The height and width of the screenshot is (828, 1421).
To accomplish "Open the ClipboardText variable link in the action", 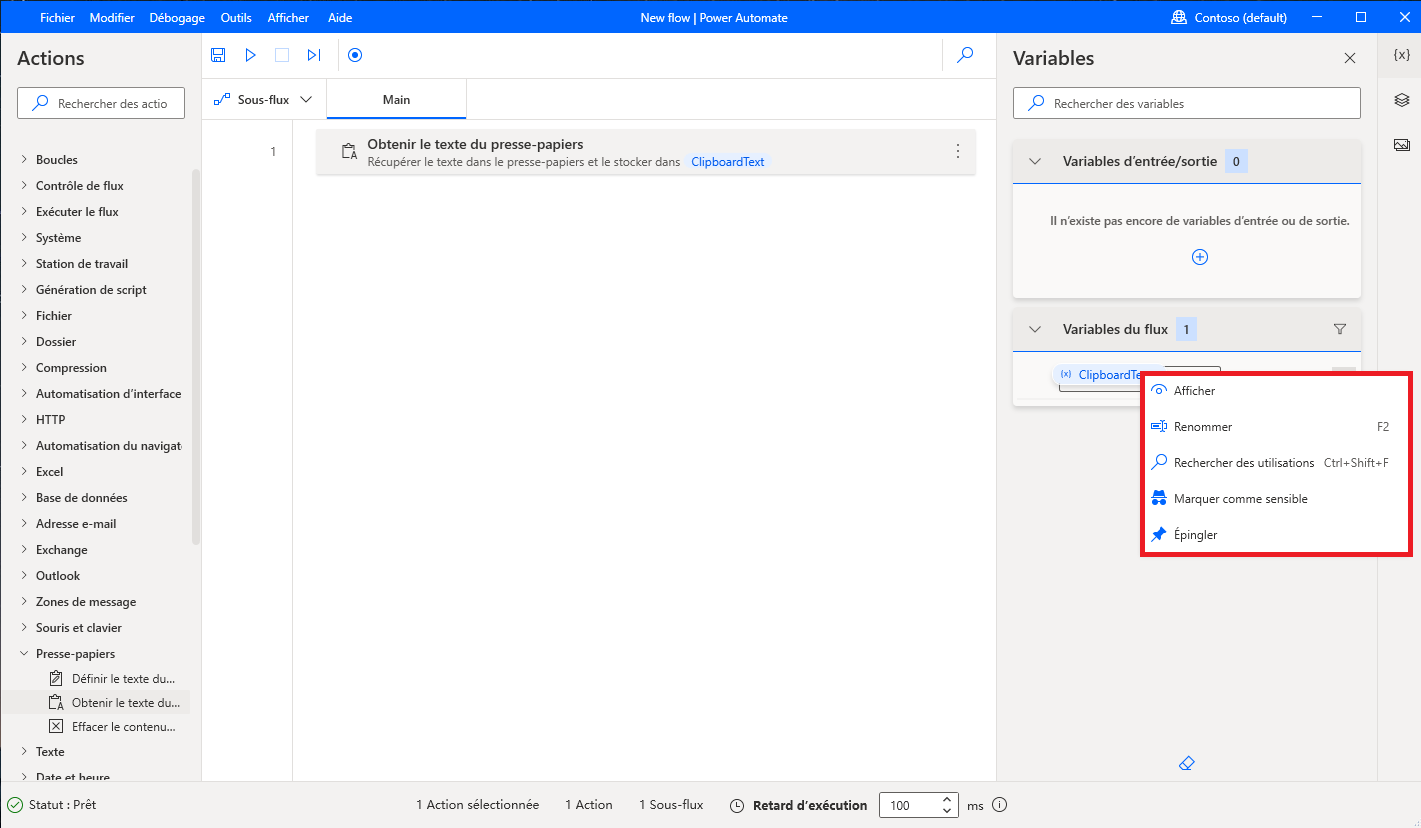I will pos(727,160).
